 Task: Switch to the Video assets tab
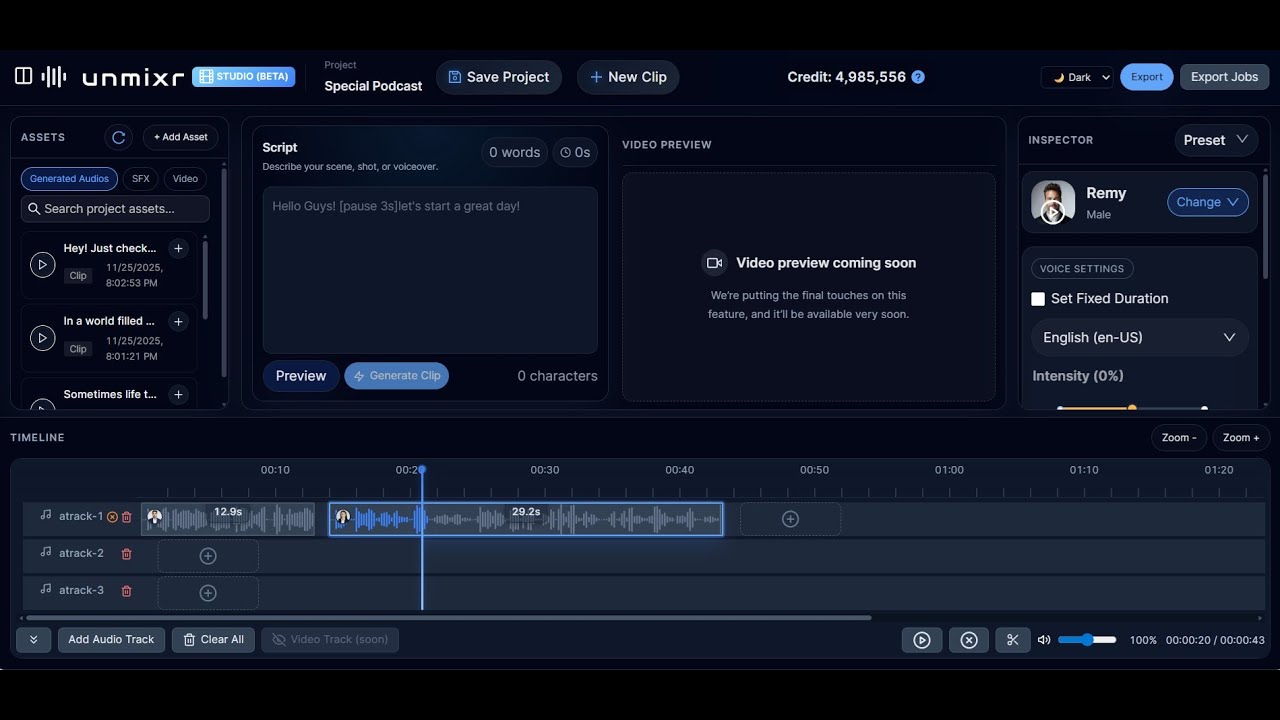point(185,179)
